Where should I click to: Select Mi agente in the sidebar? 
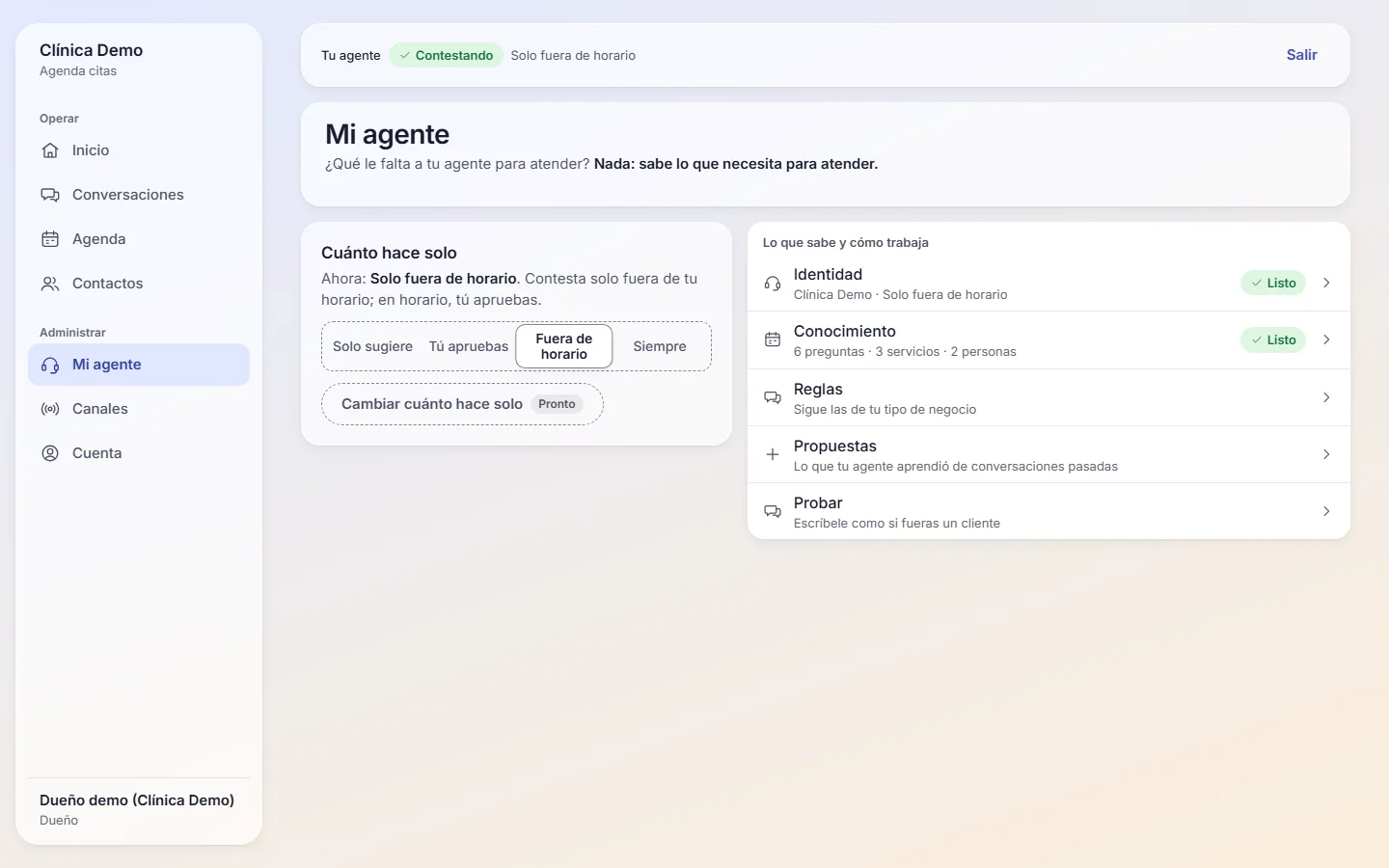tap(139, 365)
